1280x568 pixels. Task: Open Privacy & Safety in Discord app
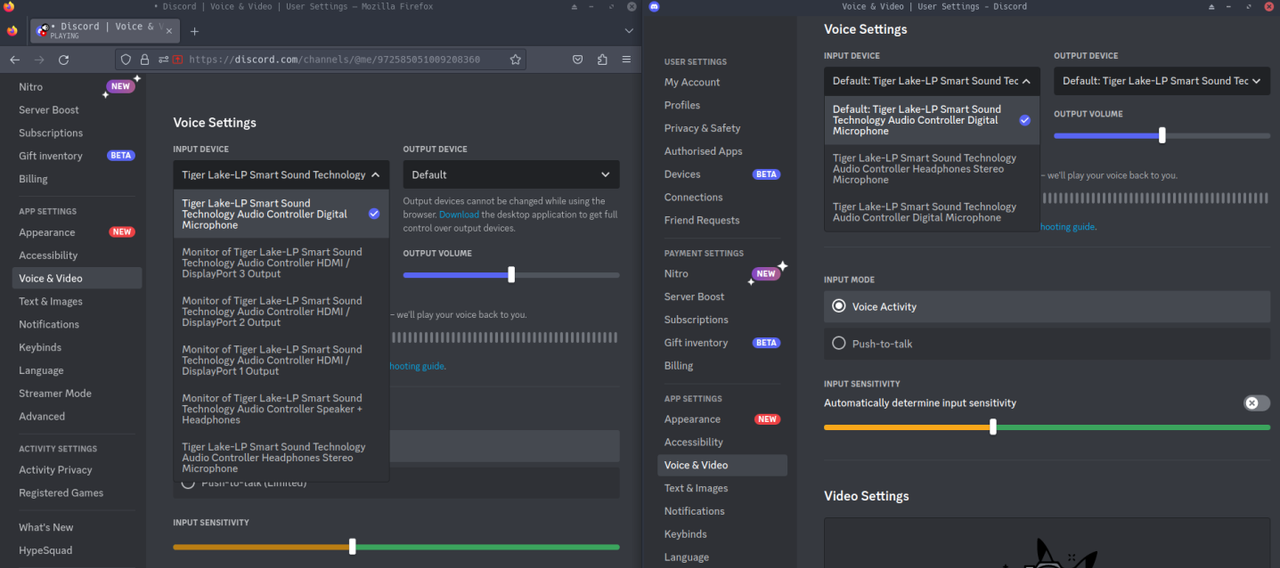(x=722, y=128)
